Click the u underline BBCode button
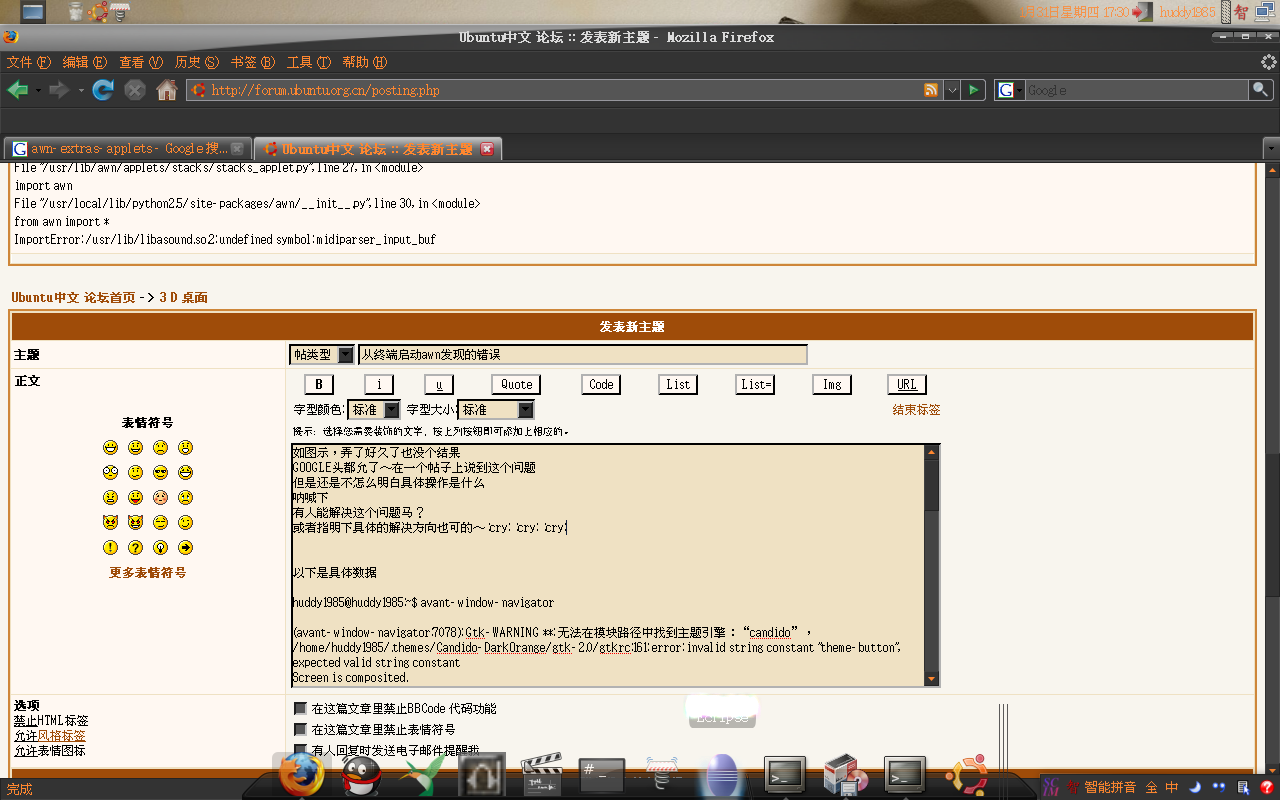This screenshot has height=800, width=1280. (439, 384)
